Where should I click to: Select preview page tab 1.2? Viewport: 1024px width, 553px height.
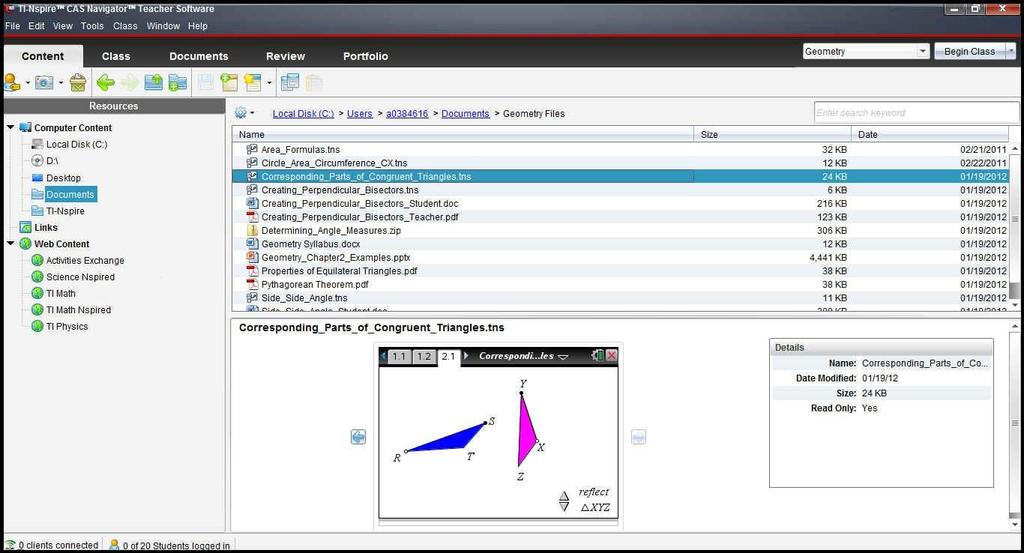pos(424,356)
